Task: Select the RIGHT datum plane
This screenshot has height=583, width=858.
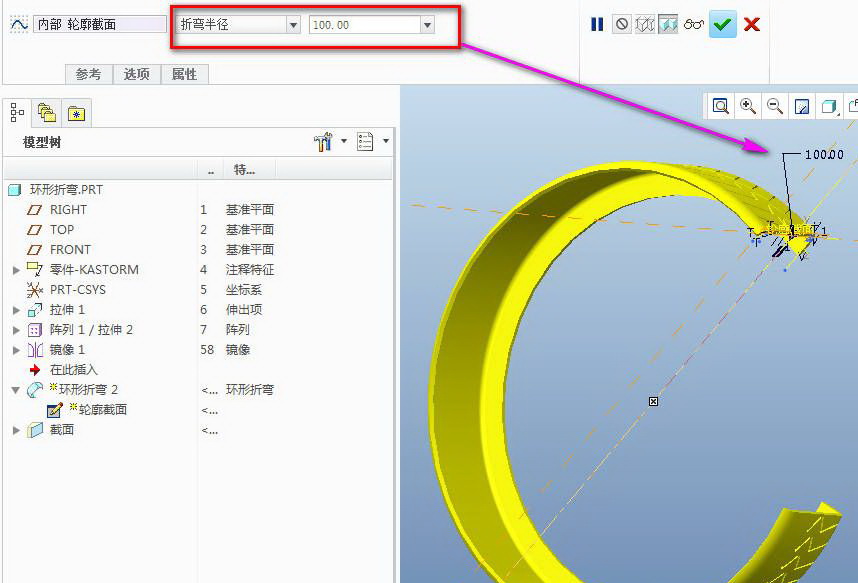Action: tap(68, 210)
